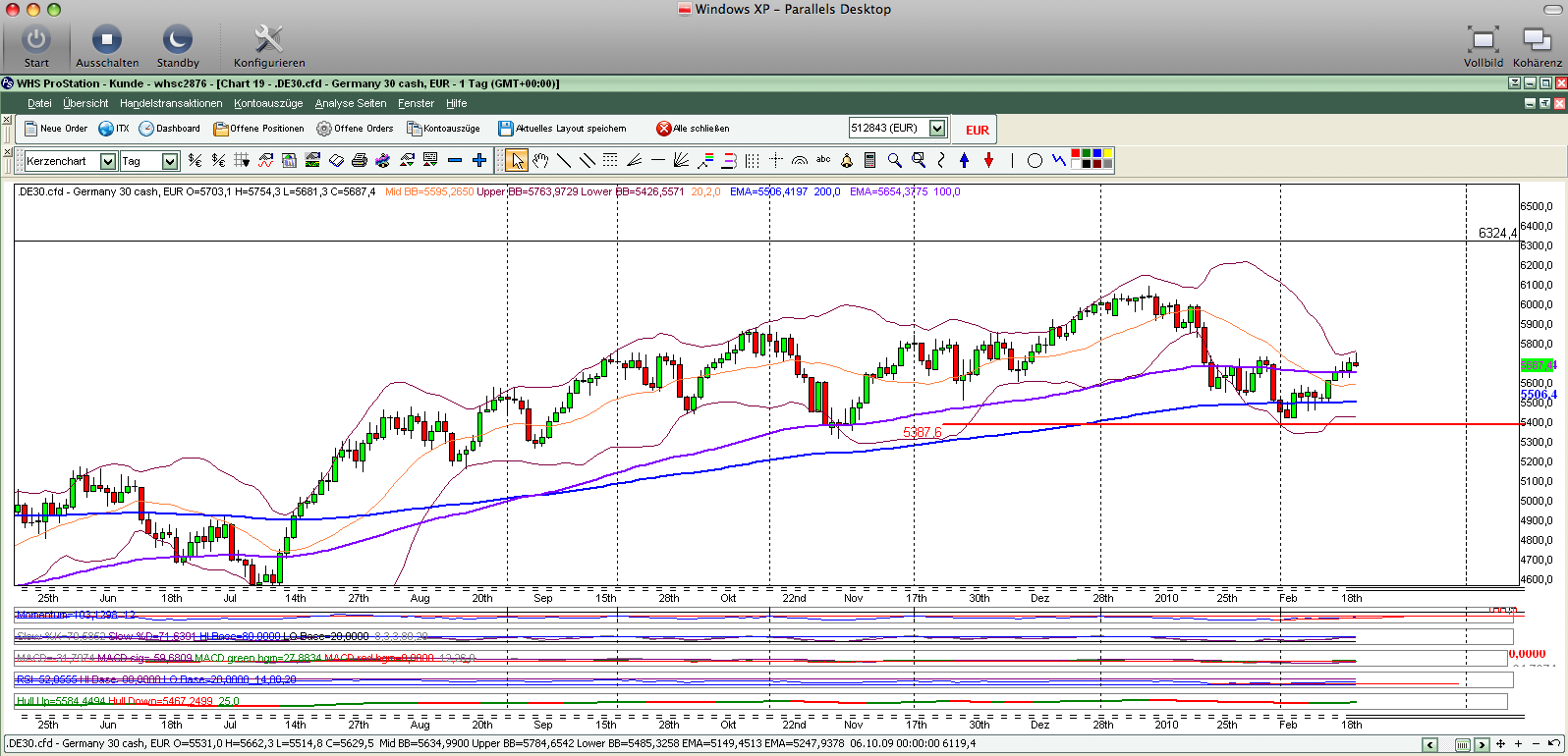Open the 512843 (EUR) account dropdown
This screenshot has height=756, width=1568.
click(x=937, y=128)
